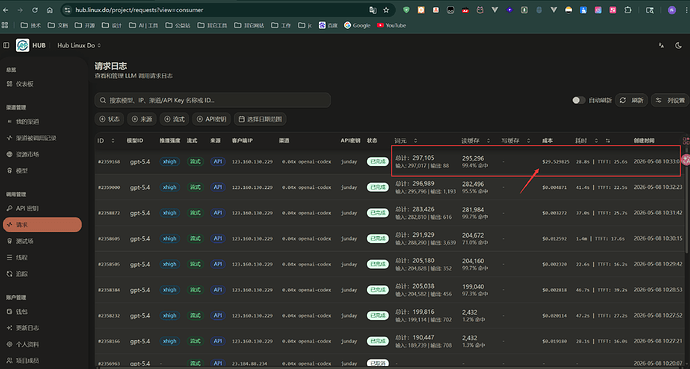Click request ID #2359168
Screen dimensions: 690x369
tap(109, 162)
